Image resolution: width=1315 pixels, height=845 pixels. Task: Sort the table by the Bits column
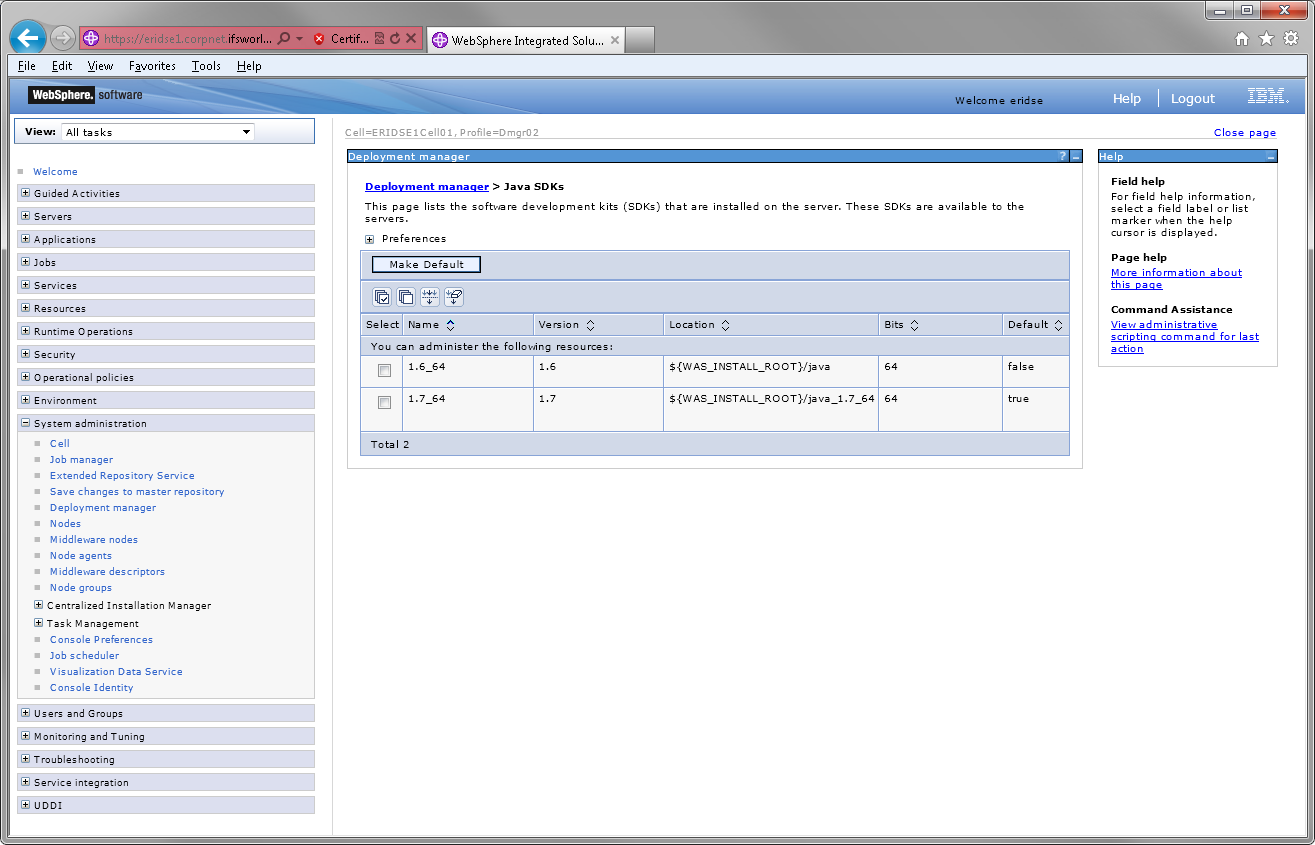(914, 325)
